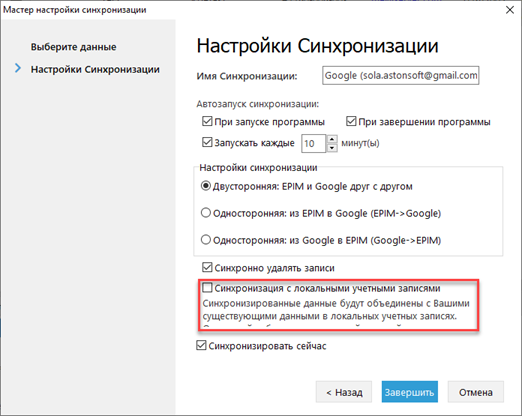Screen dimensions: 522x416
Task: Click the 'Мастер настройки синхронизации' title bar
Action: [x=75, y=10]
